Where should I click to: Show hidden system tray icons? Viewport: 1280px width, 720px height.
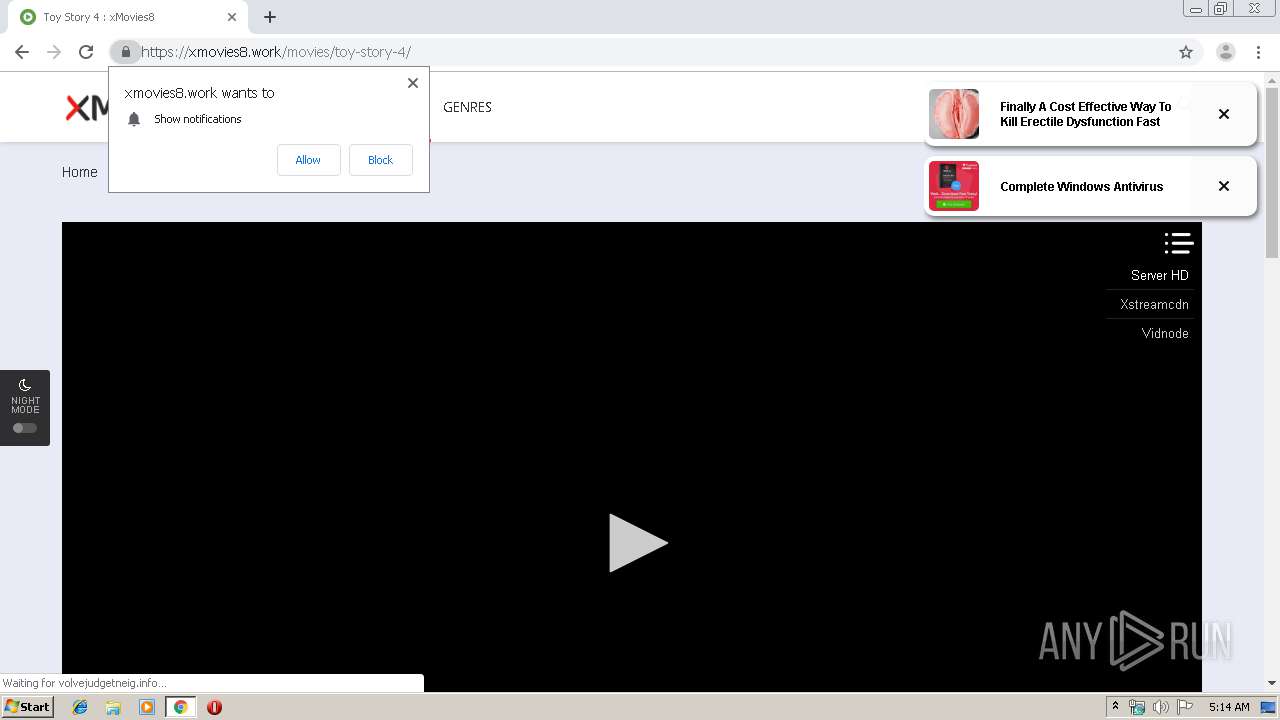1115,706
